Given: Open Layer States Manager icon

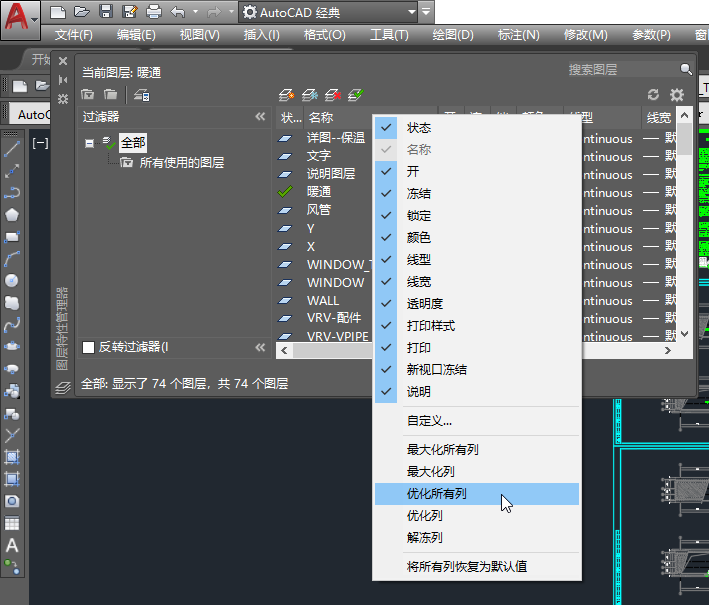Looking at the screenshot, I should point(142,95).
